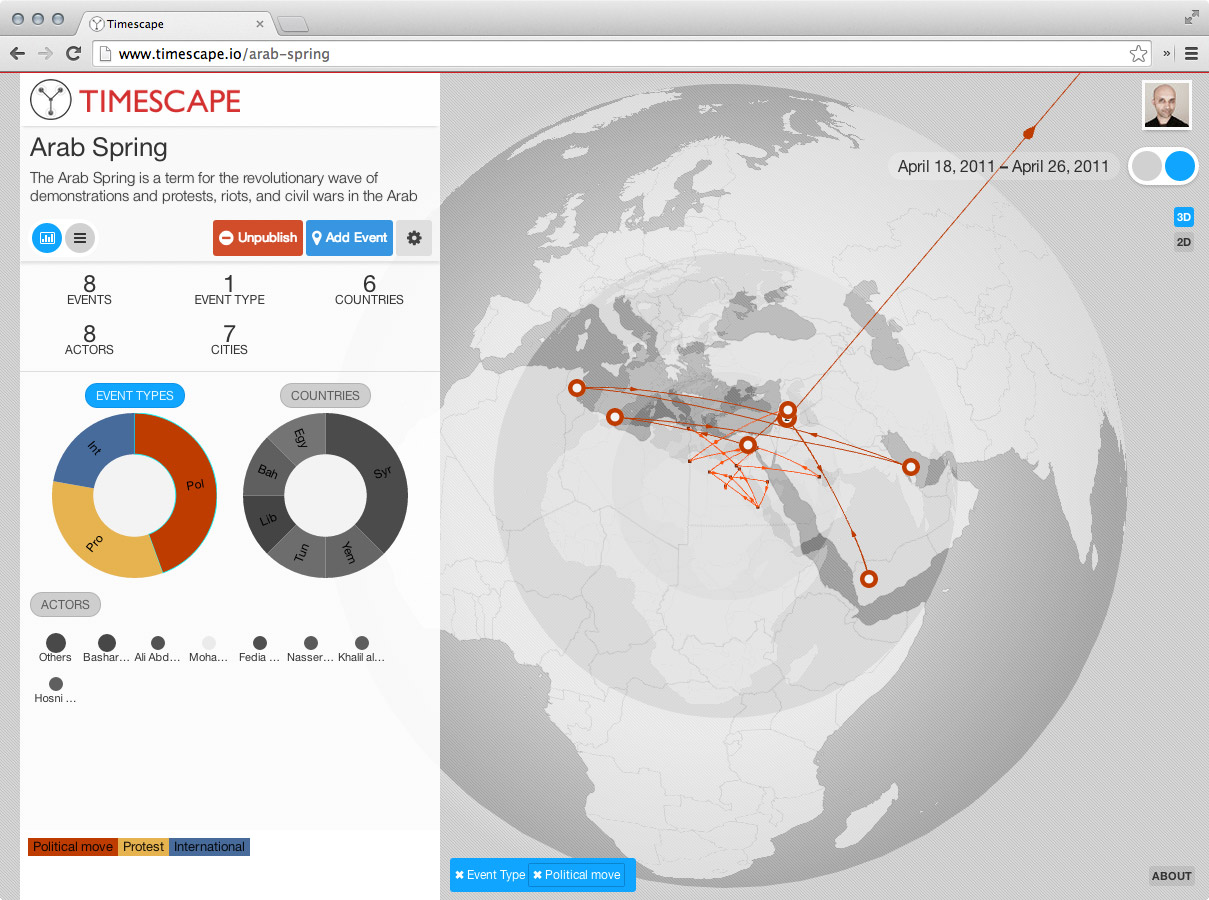Switch map to 2D mode

(x=1183, y=242)
